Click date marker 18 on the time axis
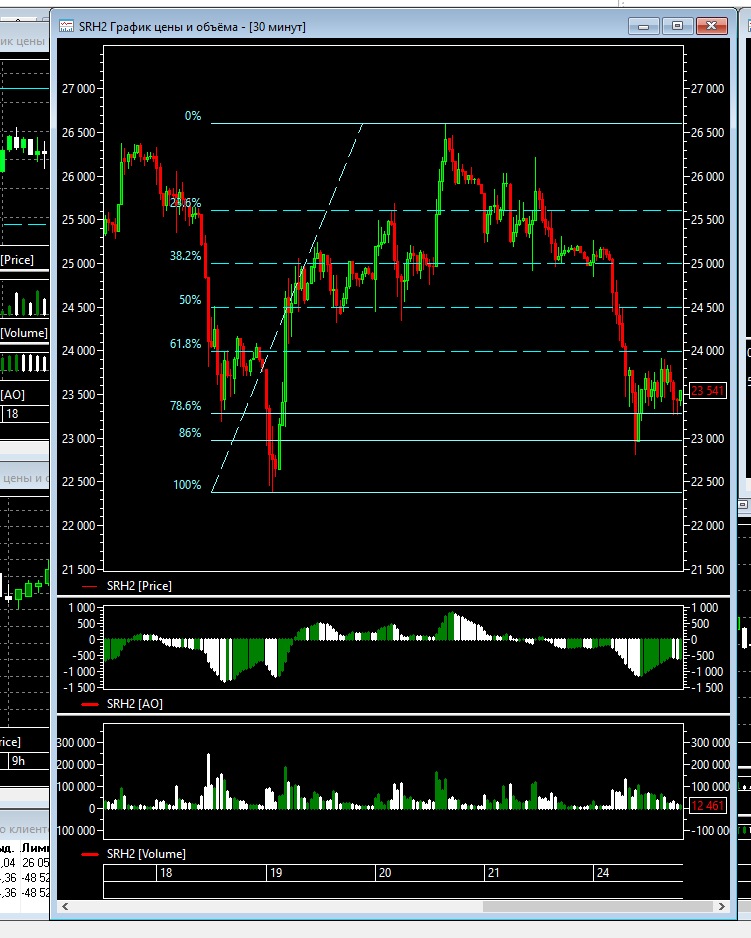This screenshot has height=938, width=751. pos(166,873)
